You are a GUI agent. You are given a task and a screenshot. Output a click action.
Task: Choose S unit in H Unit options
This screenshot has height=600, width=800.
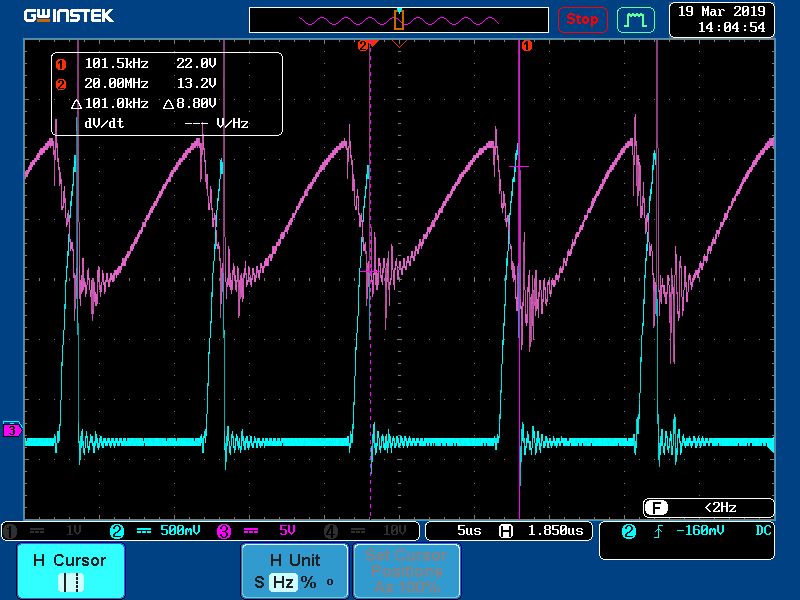[259, 582]
